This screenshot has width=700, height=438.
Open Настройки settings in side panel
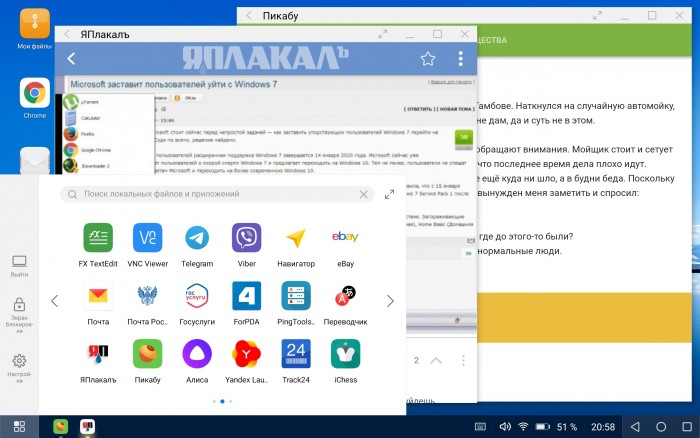tap(19, 369)
